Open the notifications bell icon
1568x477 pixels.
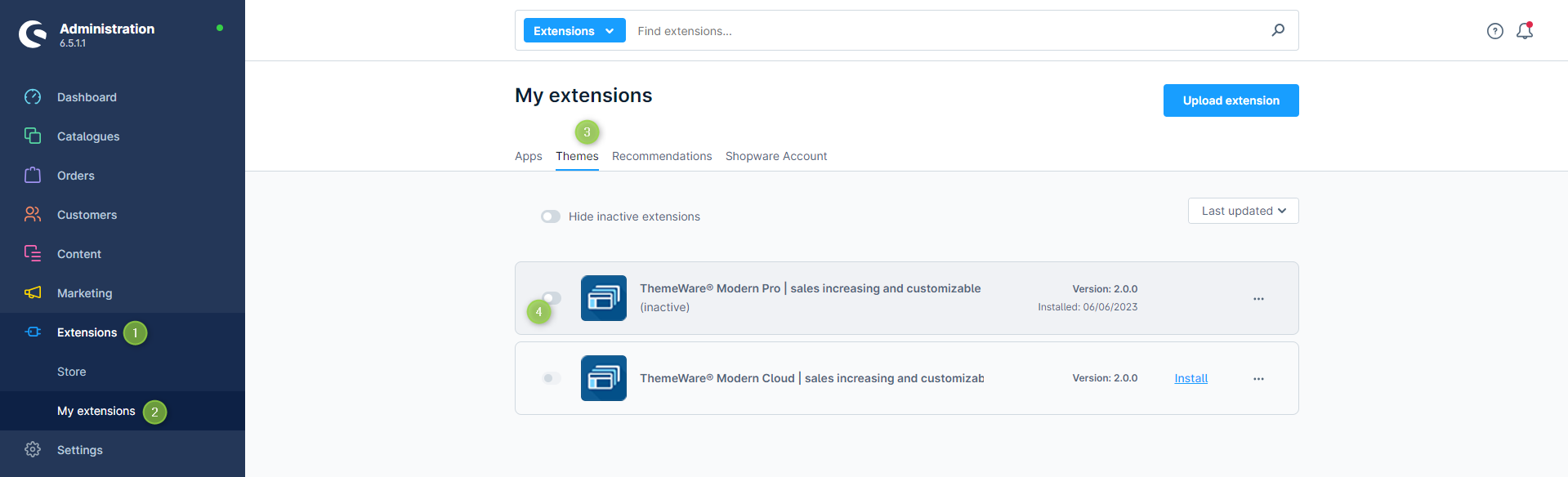[x=1524, y=31]
